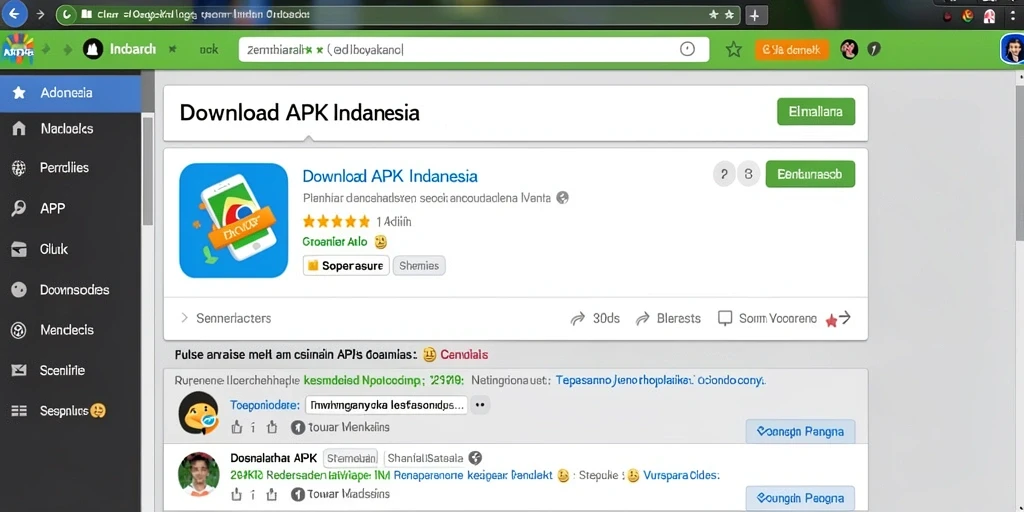Click the globe icon after ShanialiSateala
The width and height of the screenshot is (1024, 512).
[x=475, y=458]
